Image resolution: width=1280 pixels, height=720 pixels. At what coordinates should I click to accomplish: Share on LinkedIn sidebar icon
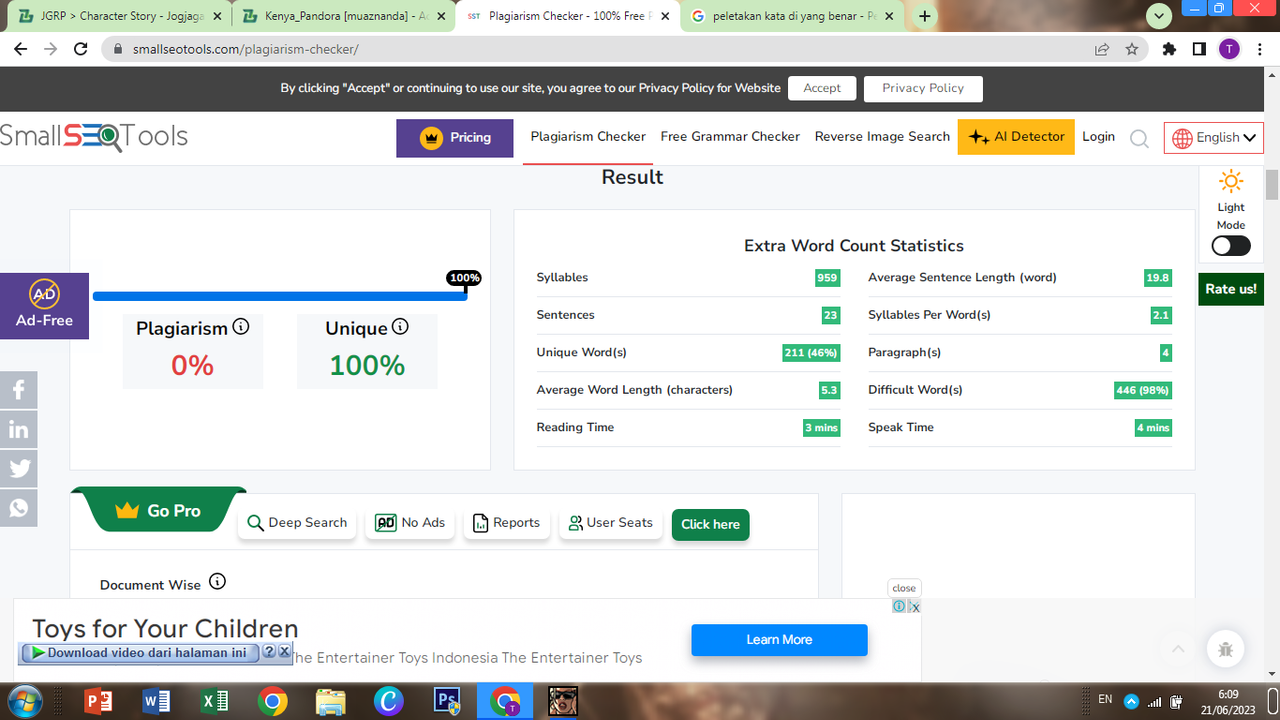(x=19, y=430)
